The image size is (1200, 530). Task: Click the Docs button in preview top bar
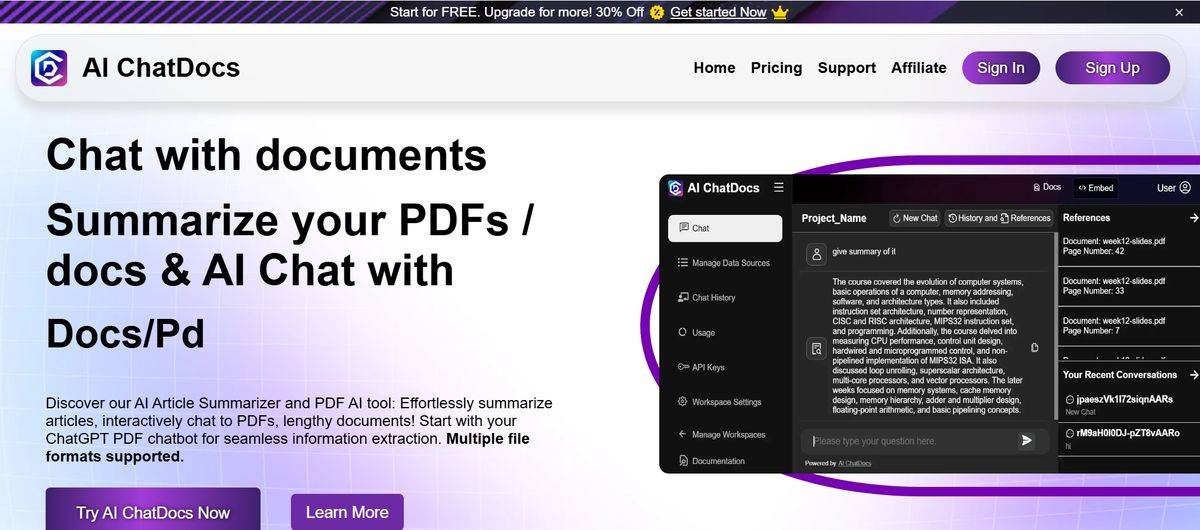1046,187
